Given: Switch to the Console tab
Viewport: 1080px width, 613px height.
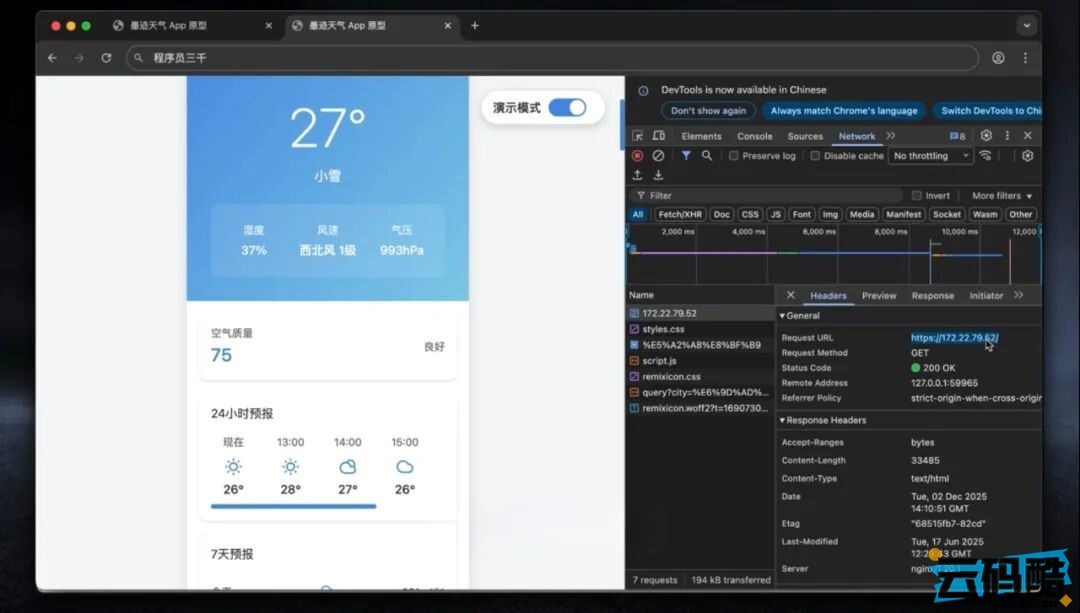Looking at the screenshot, I should (754, 136).
